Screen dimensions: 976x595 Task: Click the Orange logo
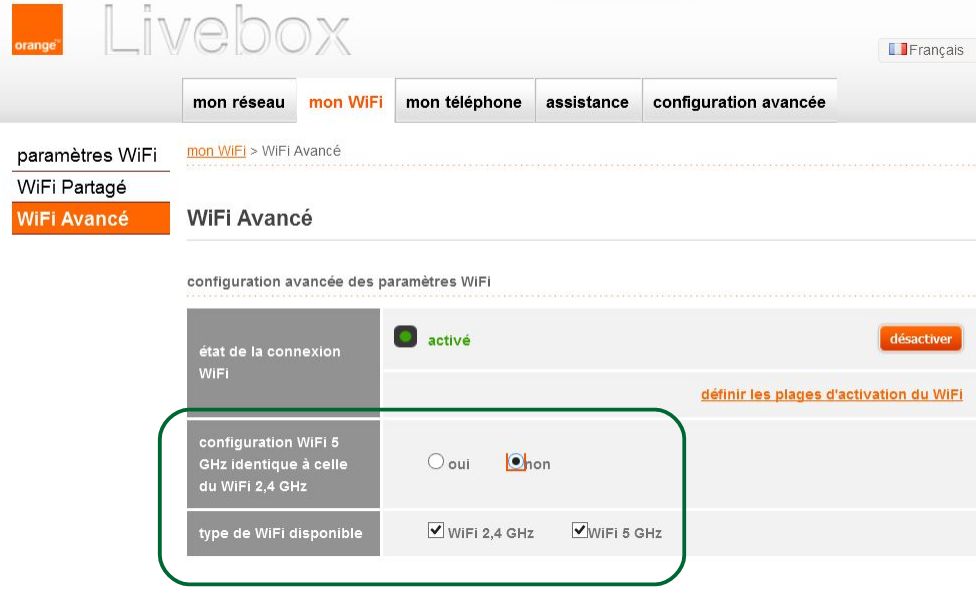(x=37, y=29)
